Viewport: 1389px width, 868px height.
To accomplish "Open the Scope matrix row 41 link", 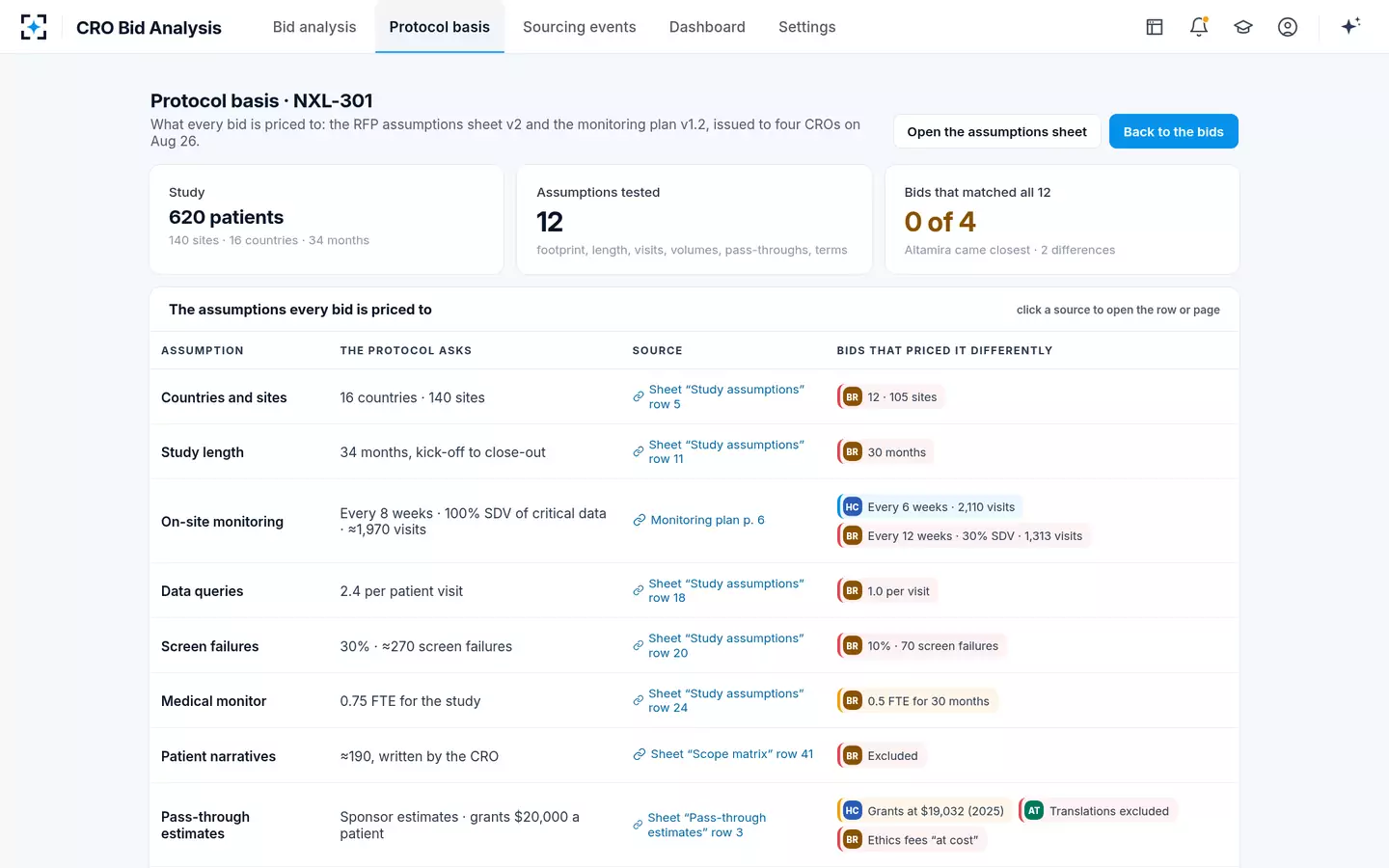I will pos(723,755).
